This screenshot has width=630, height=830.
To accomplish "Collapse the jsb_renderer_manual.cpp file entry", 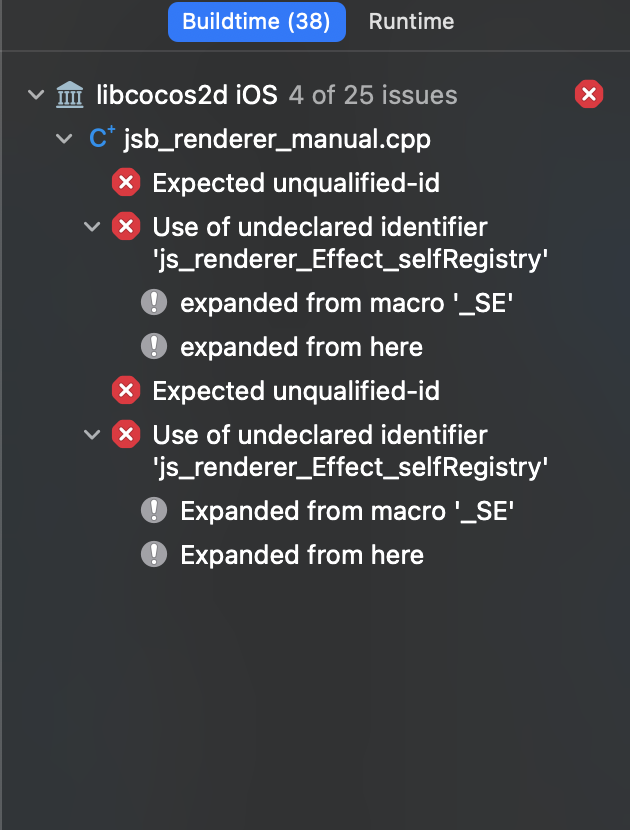I will click(65, 139).
